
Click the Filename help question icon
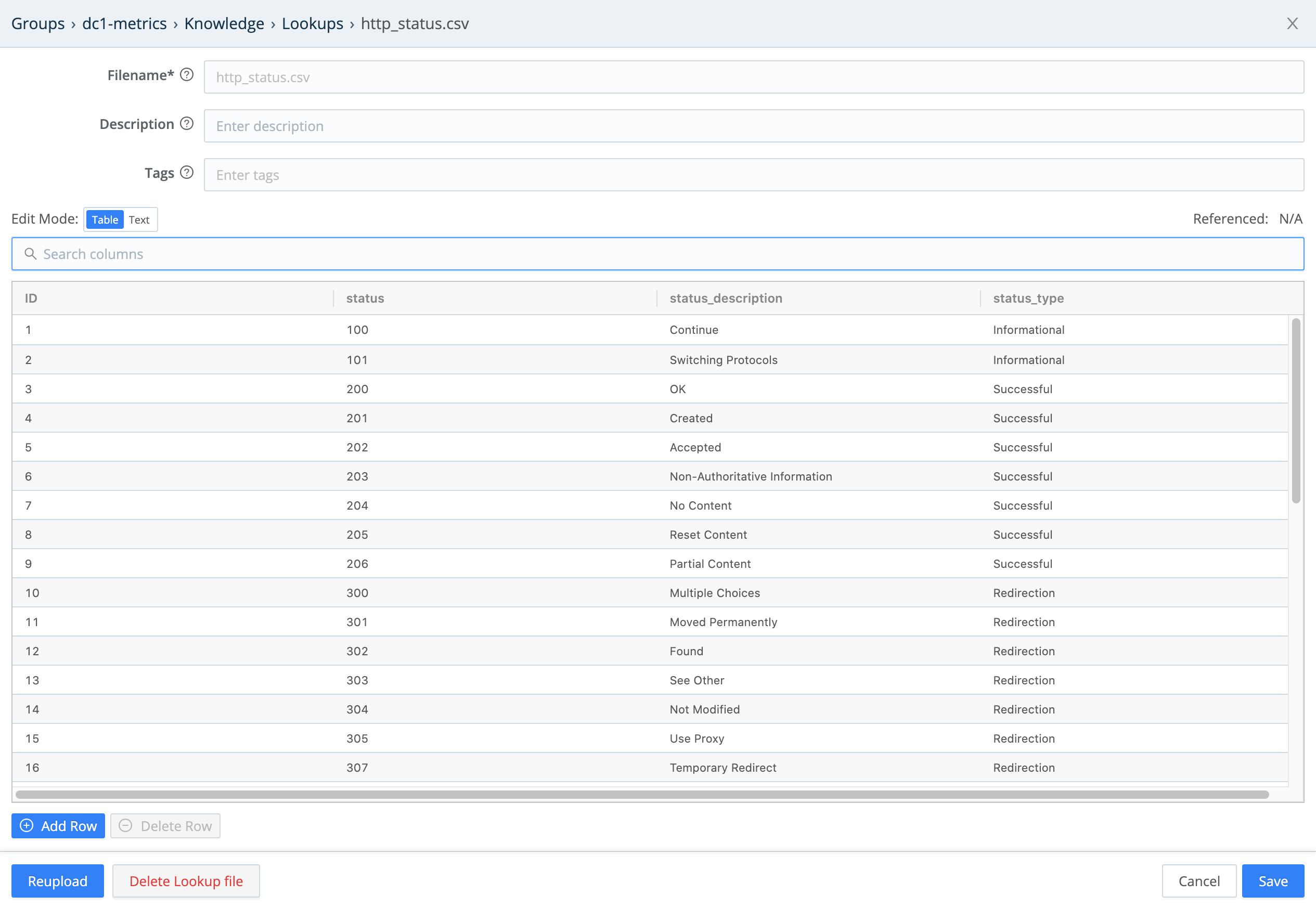click(187, 75)
